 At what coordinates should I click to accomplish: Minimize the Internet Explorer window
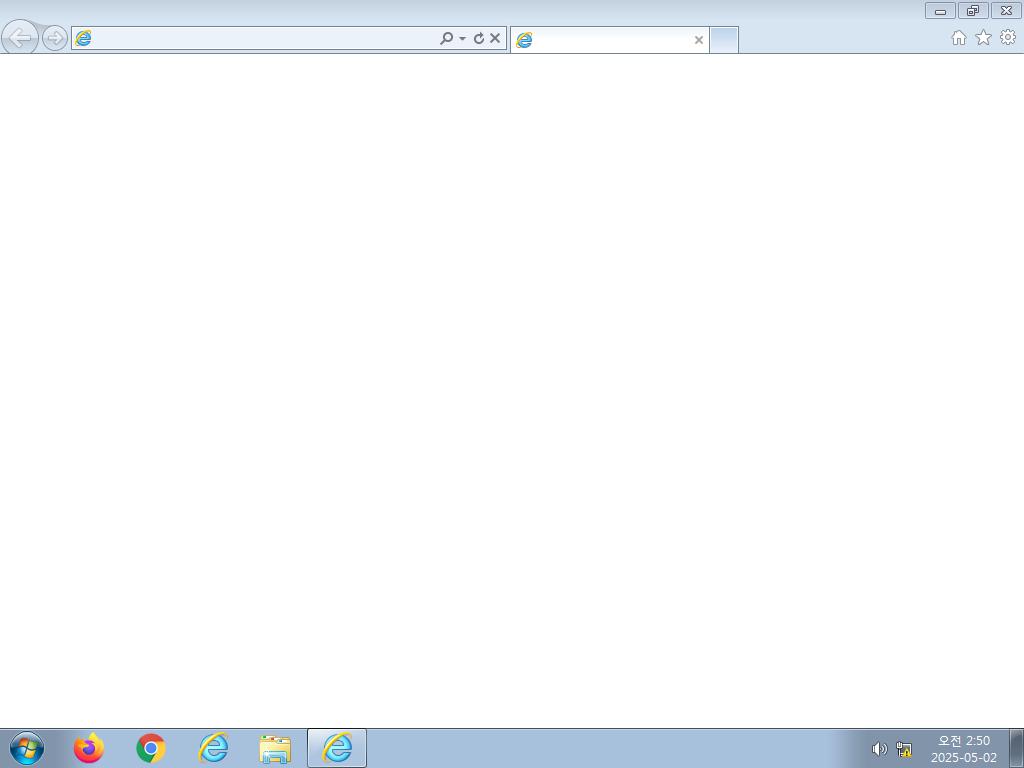point(940,10)
